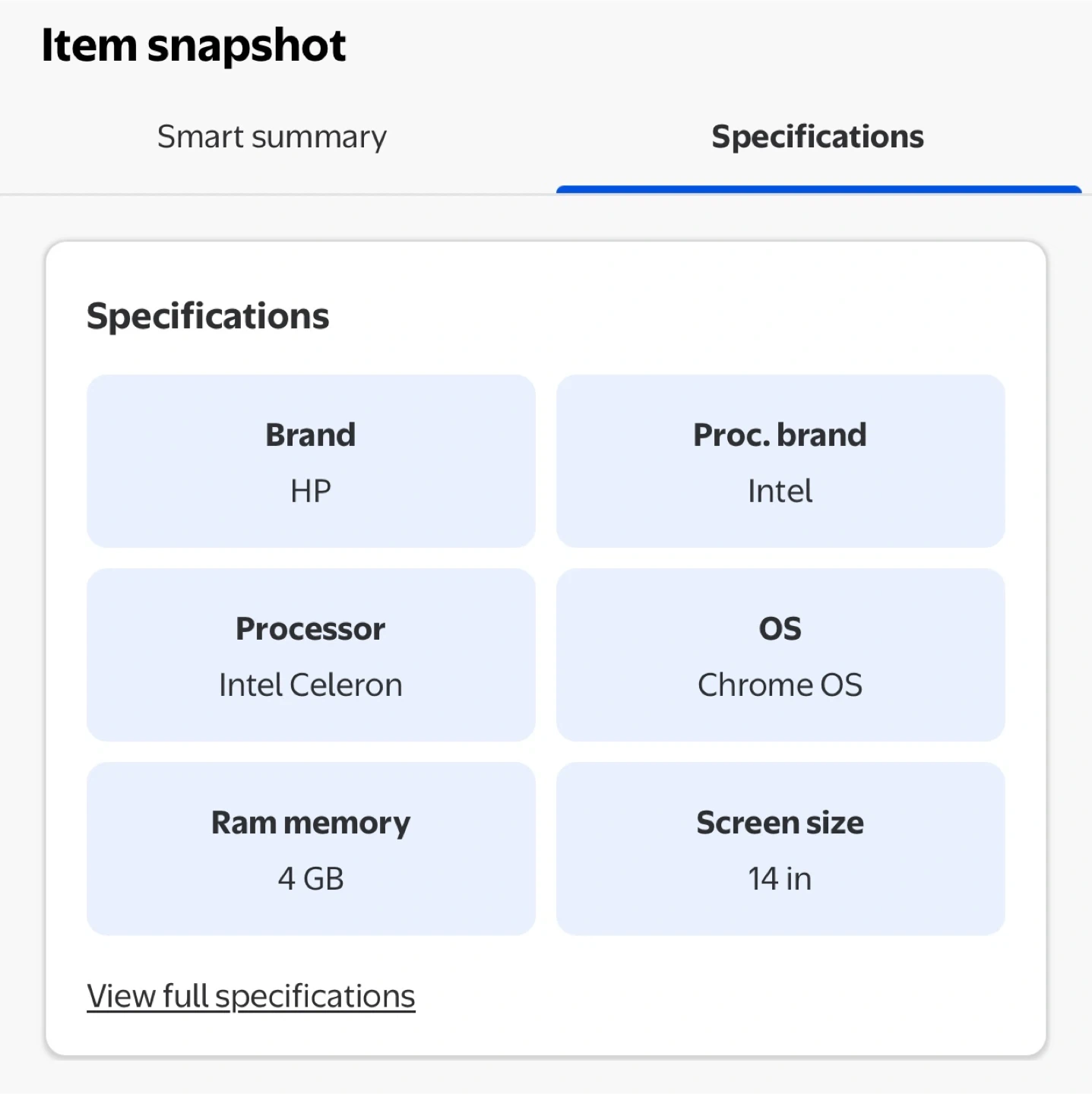Select the Intel Celeron value text
Image resolution: width=1092 pixels, height=1094 pixels.
[310, 685]
